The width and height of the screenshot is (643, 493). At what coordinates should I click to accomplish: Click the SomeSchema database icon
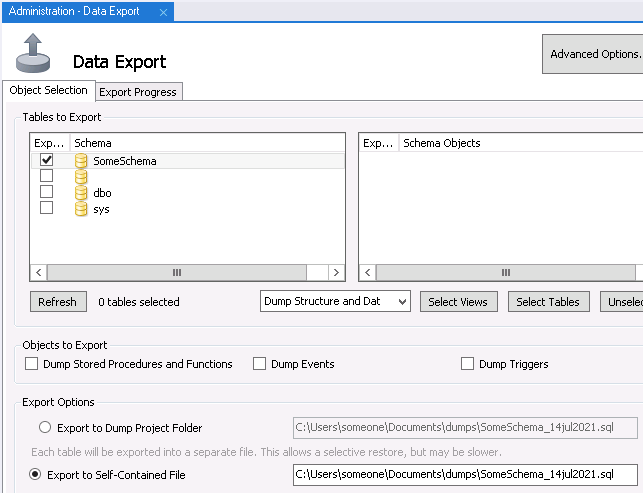click(81, 160)
